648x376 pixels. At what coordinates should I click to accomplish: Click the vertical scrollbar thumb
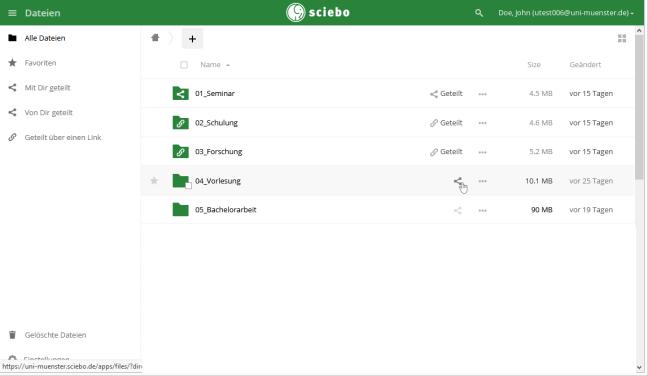click(x=639, y=107)
